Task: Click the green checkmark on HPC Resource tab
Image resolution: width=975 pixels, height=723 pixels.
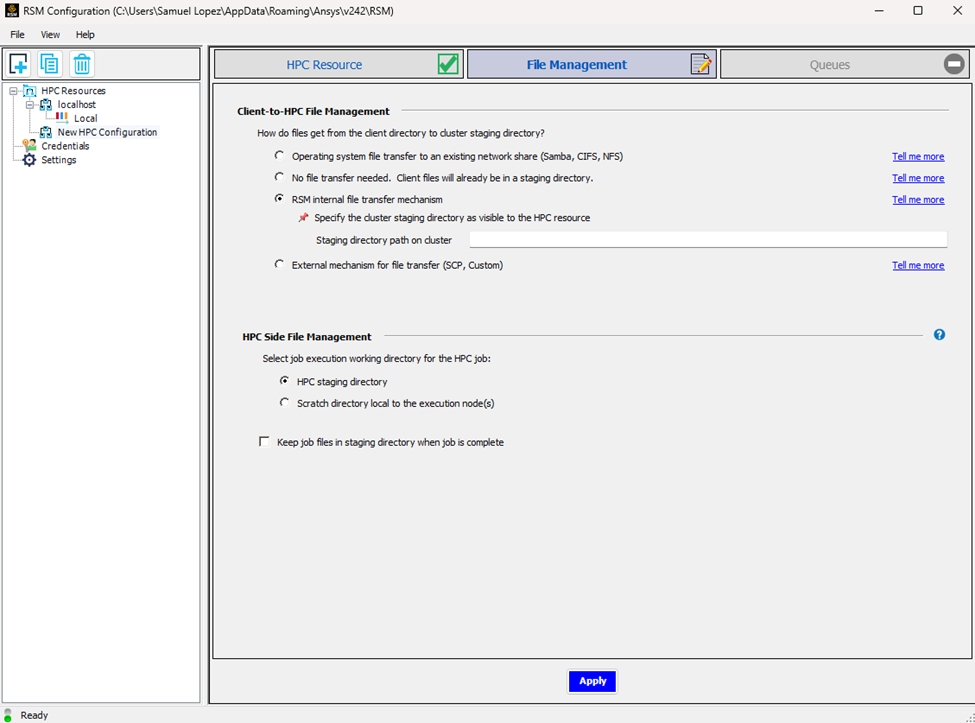Action: (x=448, y=64)
